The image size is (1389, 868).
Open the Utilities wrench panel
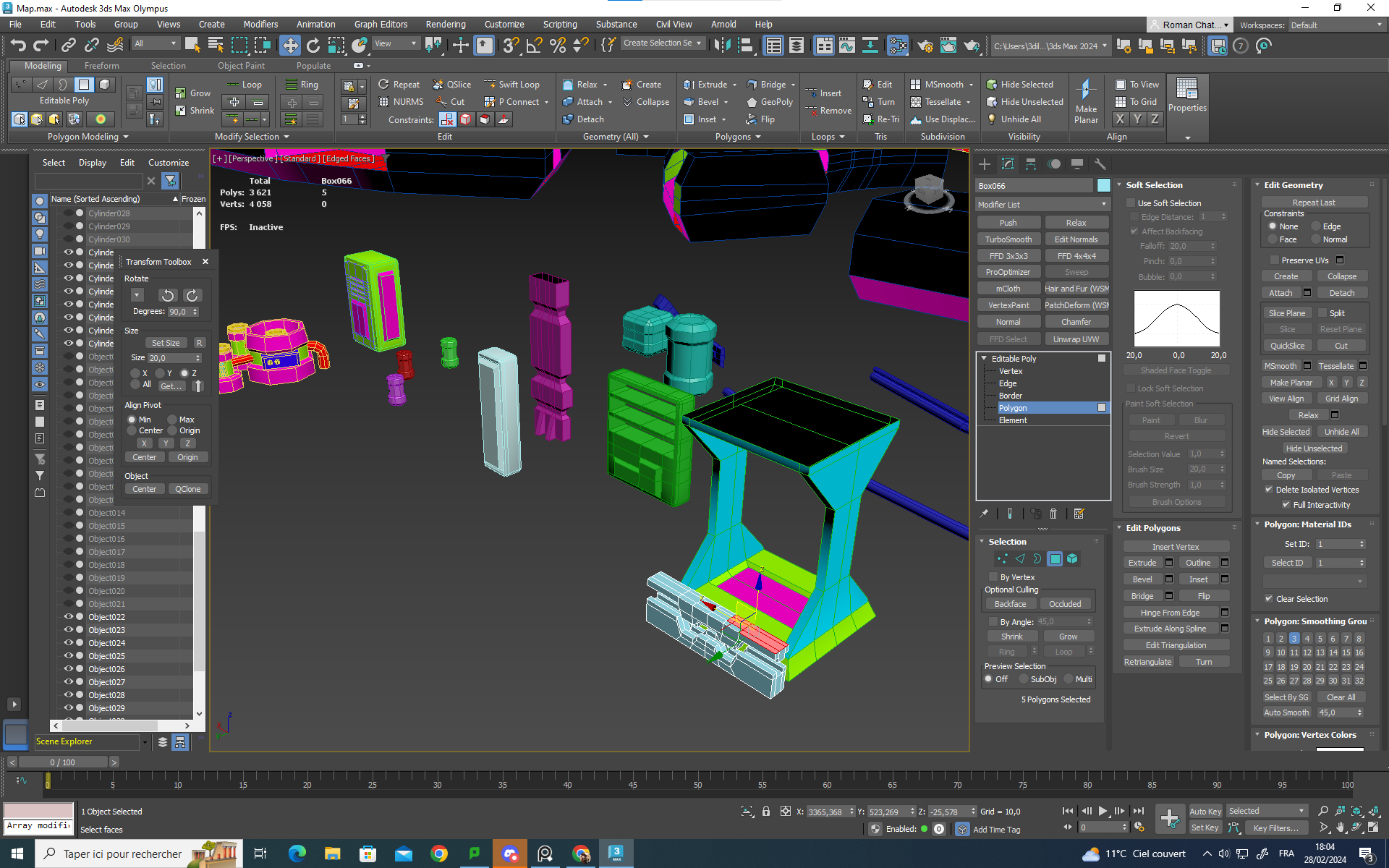[1100, 164]
